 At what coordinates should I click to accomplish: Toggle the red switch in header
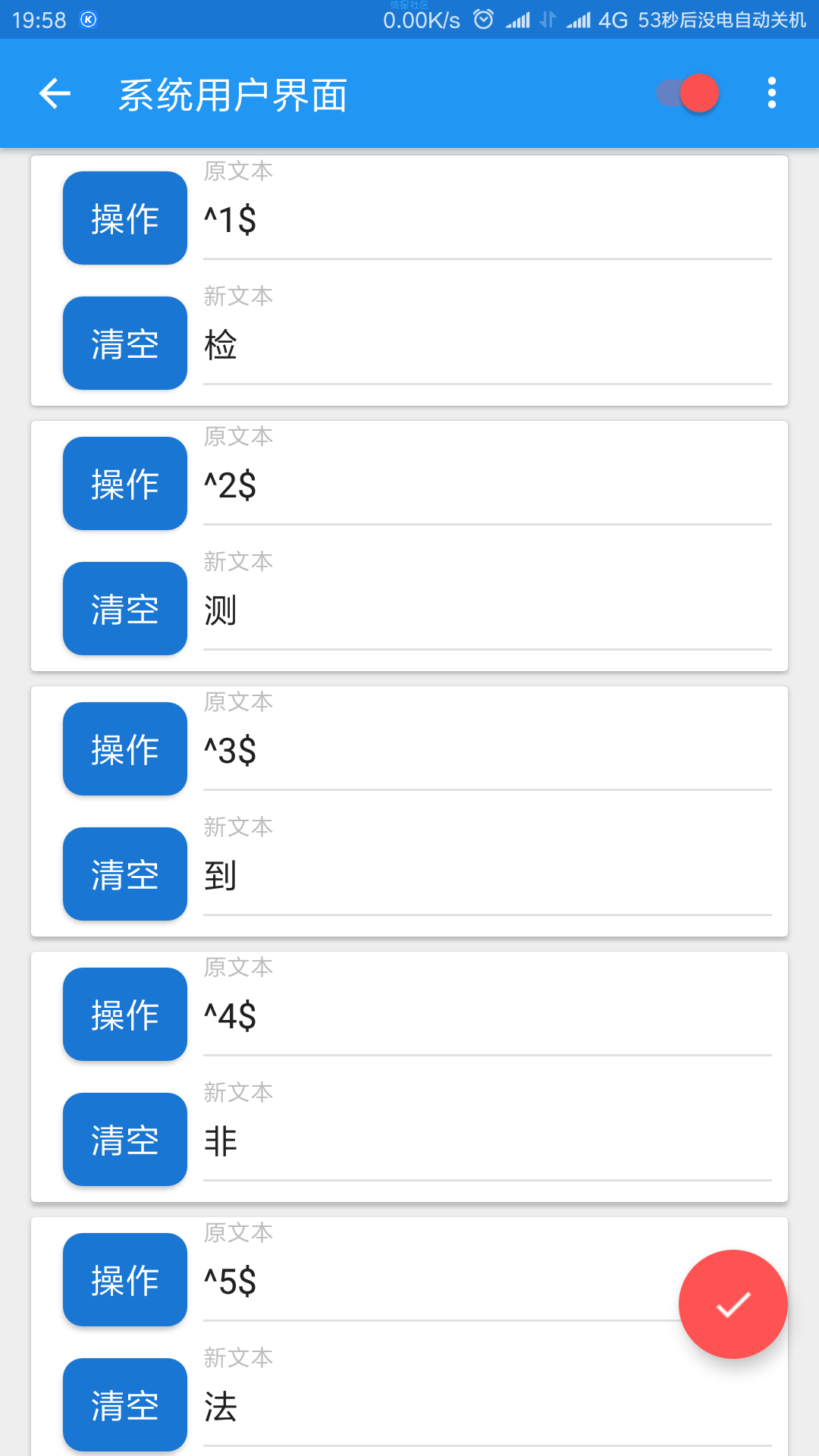688,93
